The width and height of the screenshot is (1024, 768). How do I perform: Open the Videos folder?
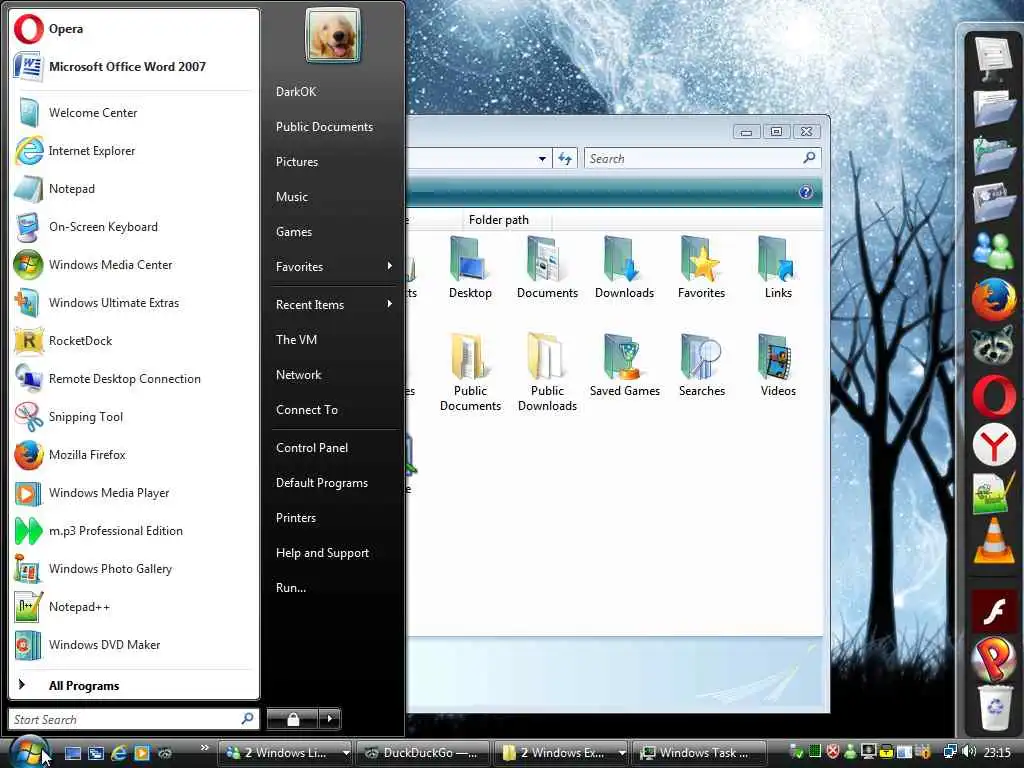coord(778,366)
